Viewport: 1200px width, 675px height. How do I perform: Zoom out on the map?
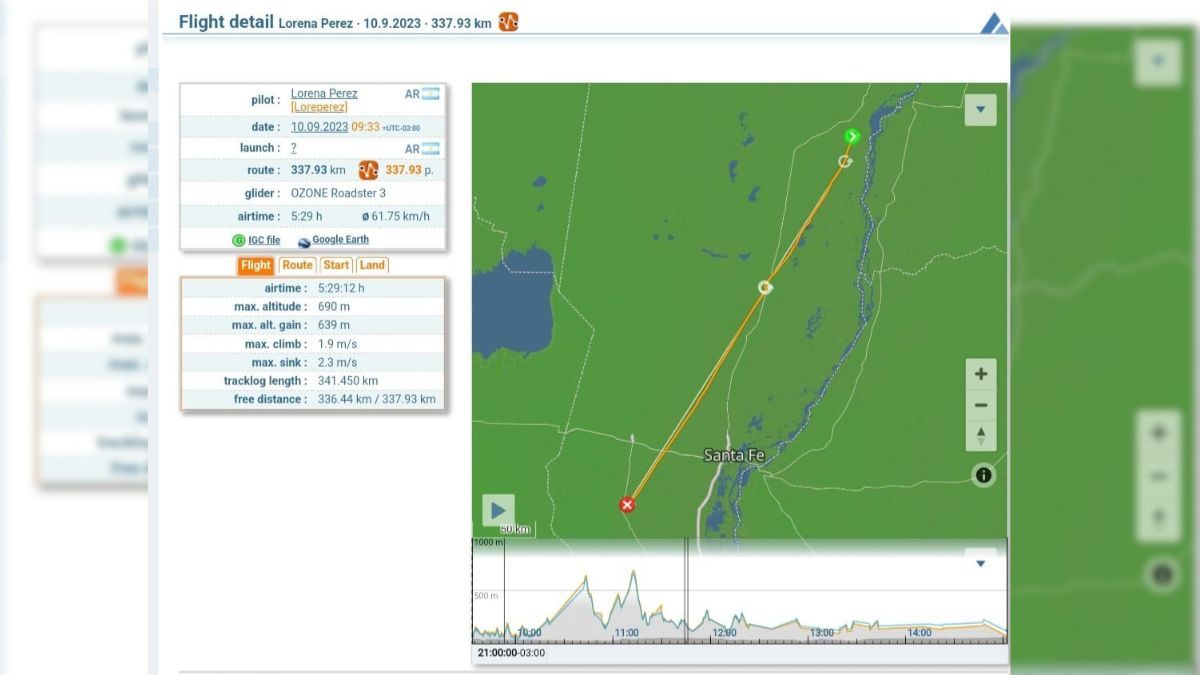click(980, 405)
